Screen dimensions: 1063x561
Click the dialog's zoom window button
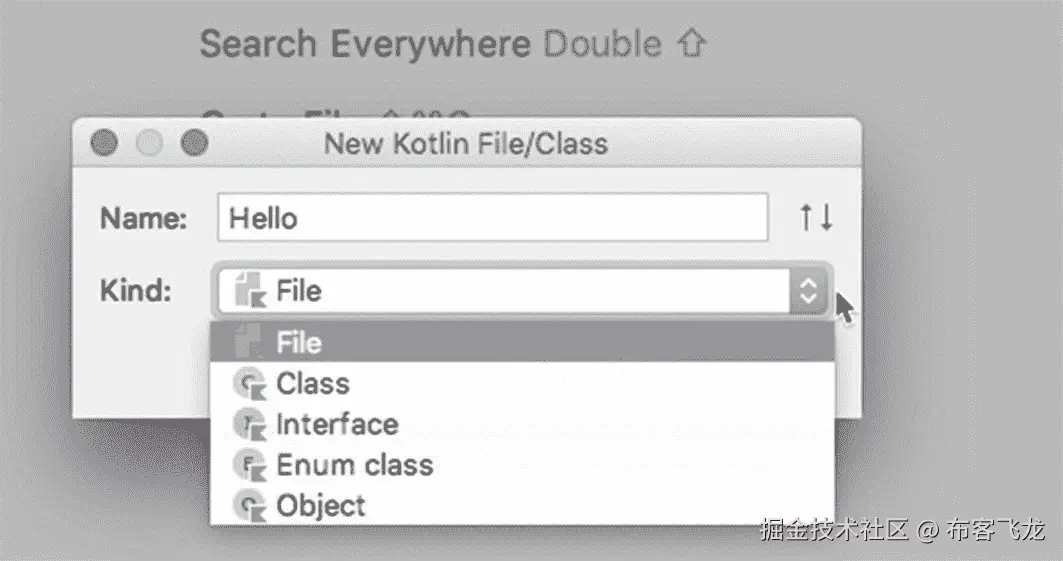click(194, 144)
